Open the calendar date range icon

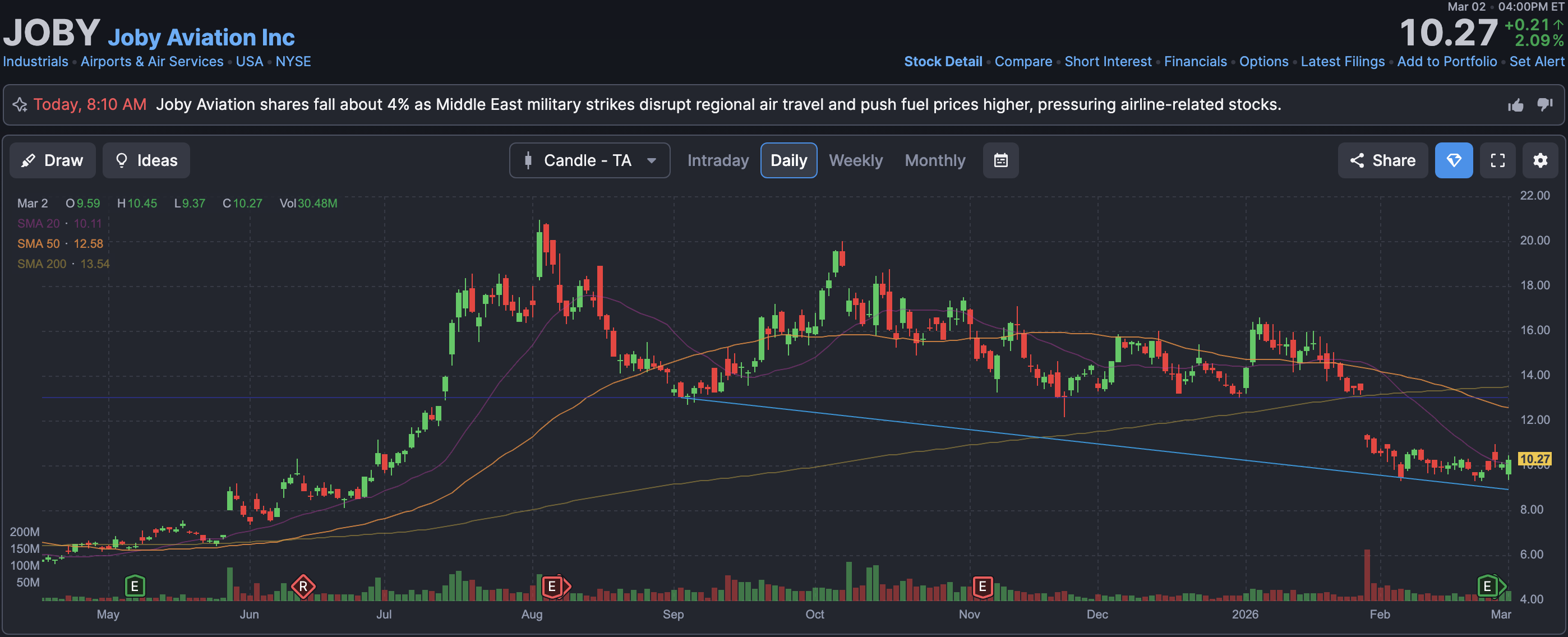point(1000,160)
